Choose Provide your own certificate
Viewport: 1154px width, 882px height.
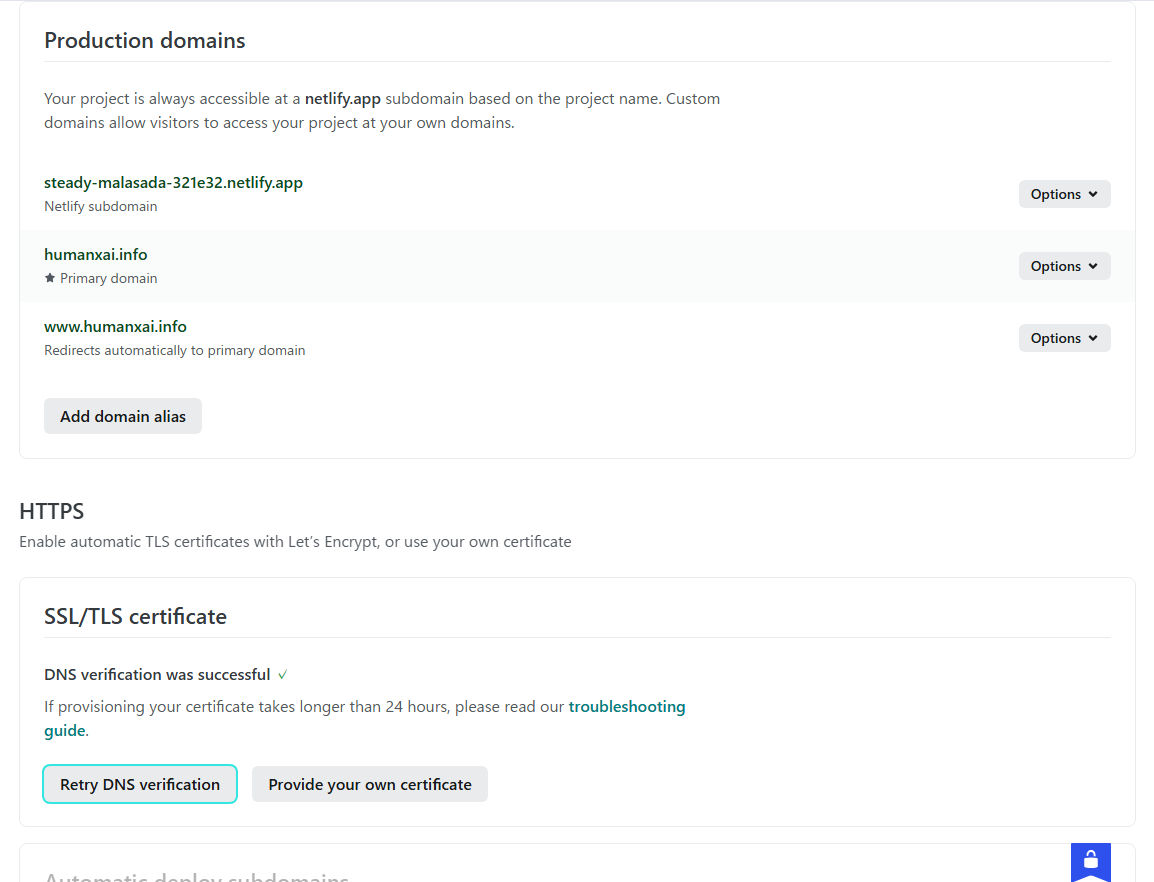[x=369, y=784]
